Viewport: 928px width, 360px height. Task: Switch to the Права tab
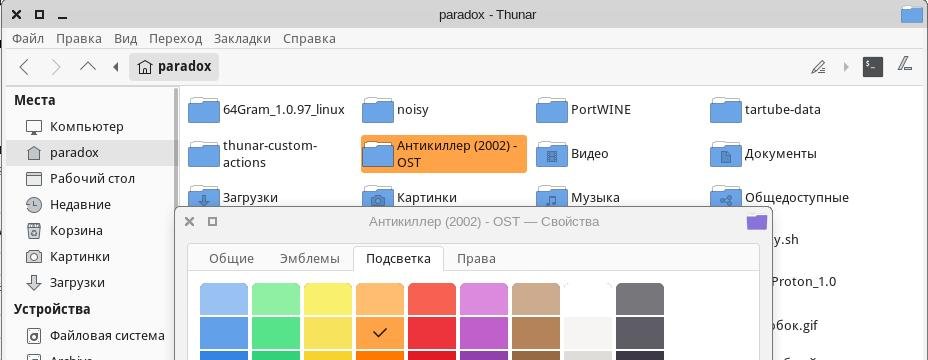476,259
